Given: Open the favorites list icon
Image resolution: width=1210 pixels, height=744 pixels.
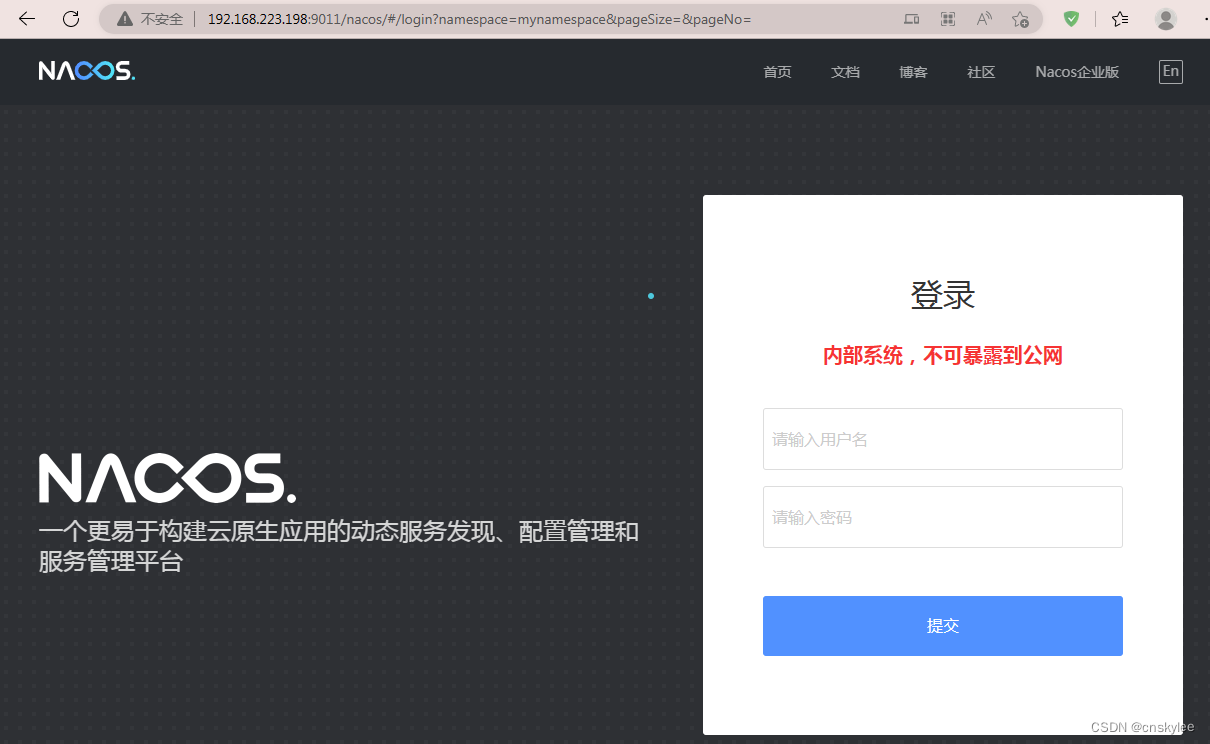Looking at the screenshot, I should [1120, 19].
